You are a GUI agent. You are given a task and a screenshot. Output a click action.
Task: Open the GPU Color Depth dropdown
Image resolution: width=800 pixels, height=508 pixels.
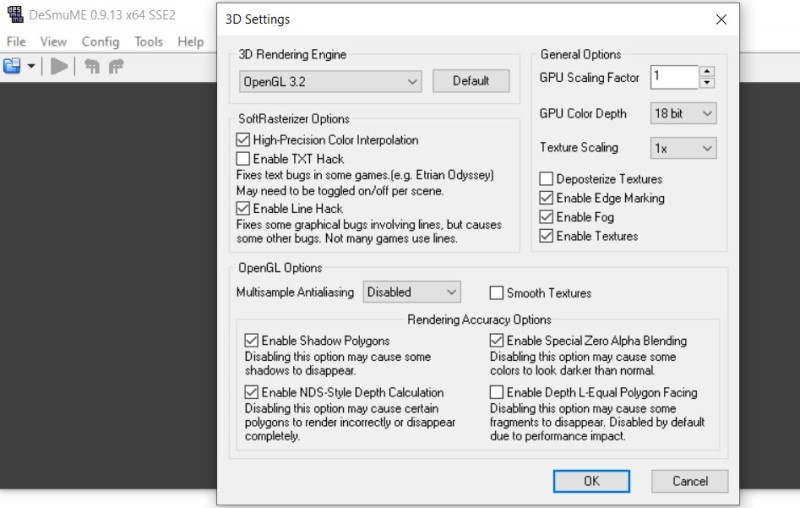click(684, 114)
